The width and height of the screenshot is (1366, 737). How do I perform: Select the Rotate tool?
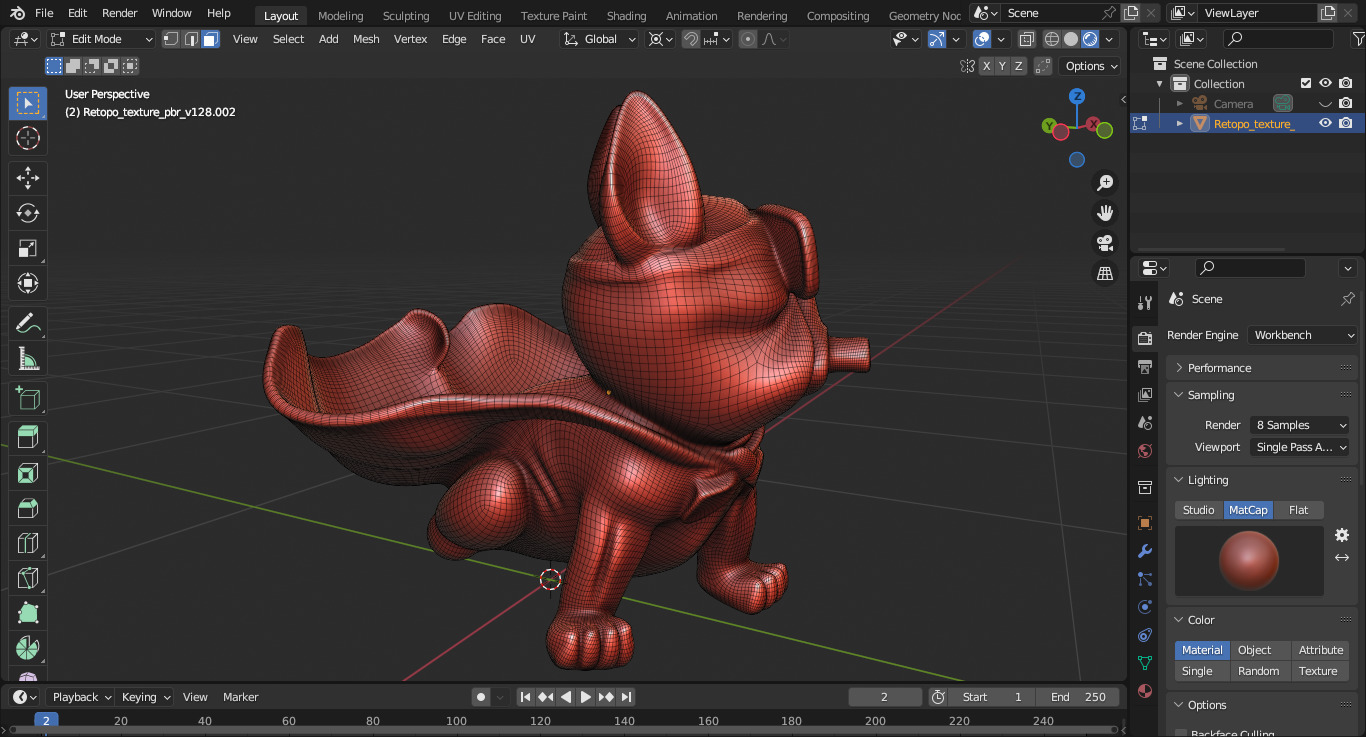click(28, 213)
